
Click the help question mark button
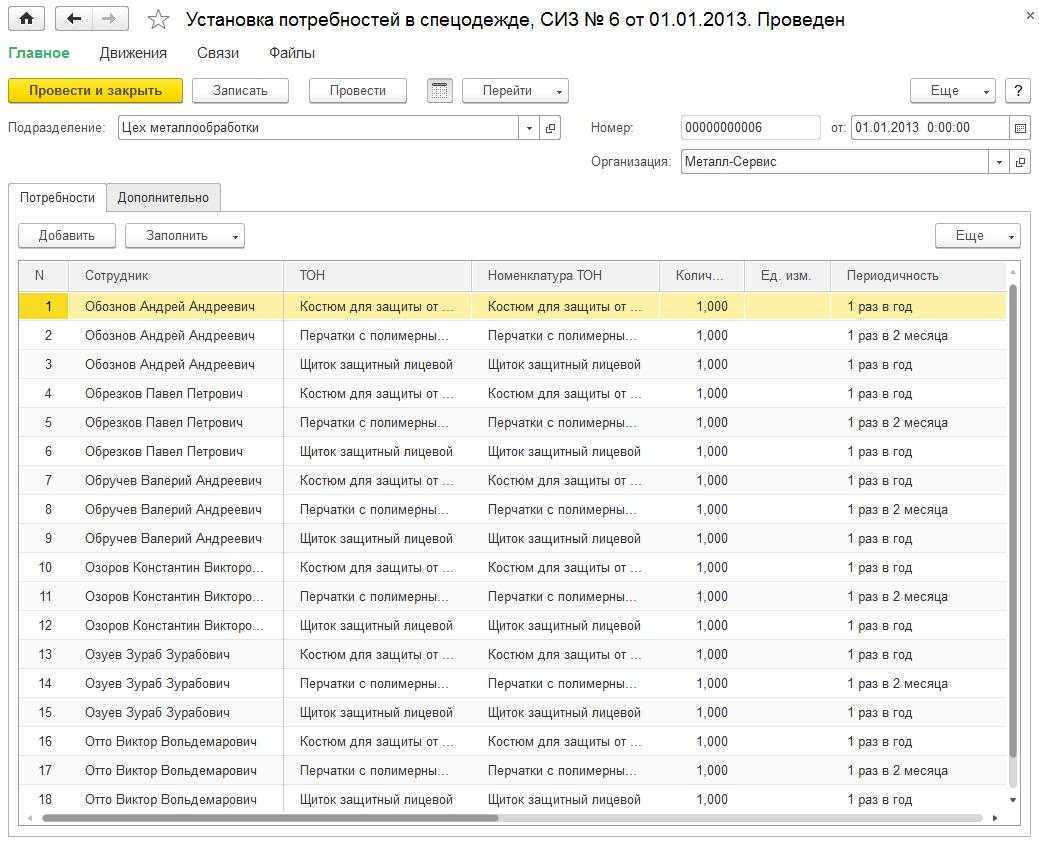pyautogui.click(x=1017, y=91)
